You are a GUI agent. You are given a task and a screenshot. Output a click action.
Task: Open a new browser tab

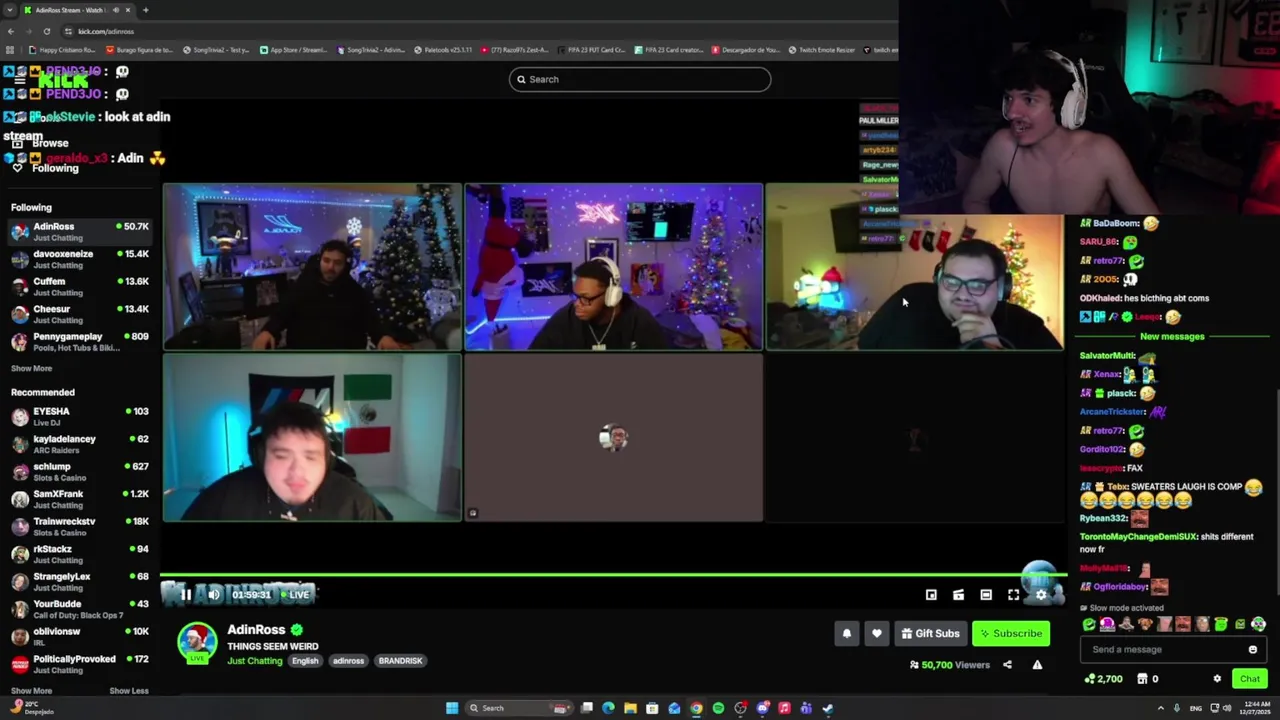point(145,10)
